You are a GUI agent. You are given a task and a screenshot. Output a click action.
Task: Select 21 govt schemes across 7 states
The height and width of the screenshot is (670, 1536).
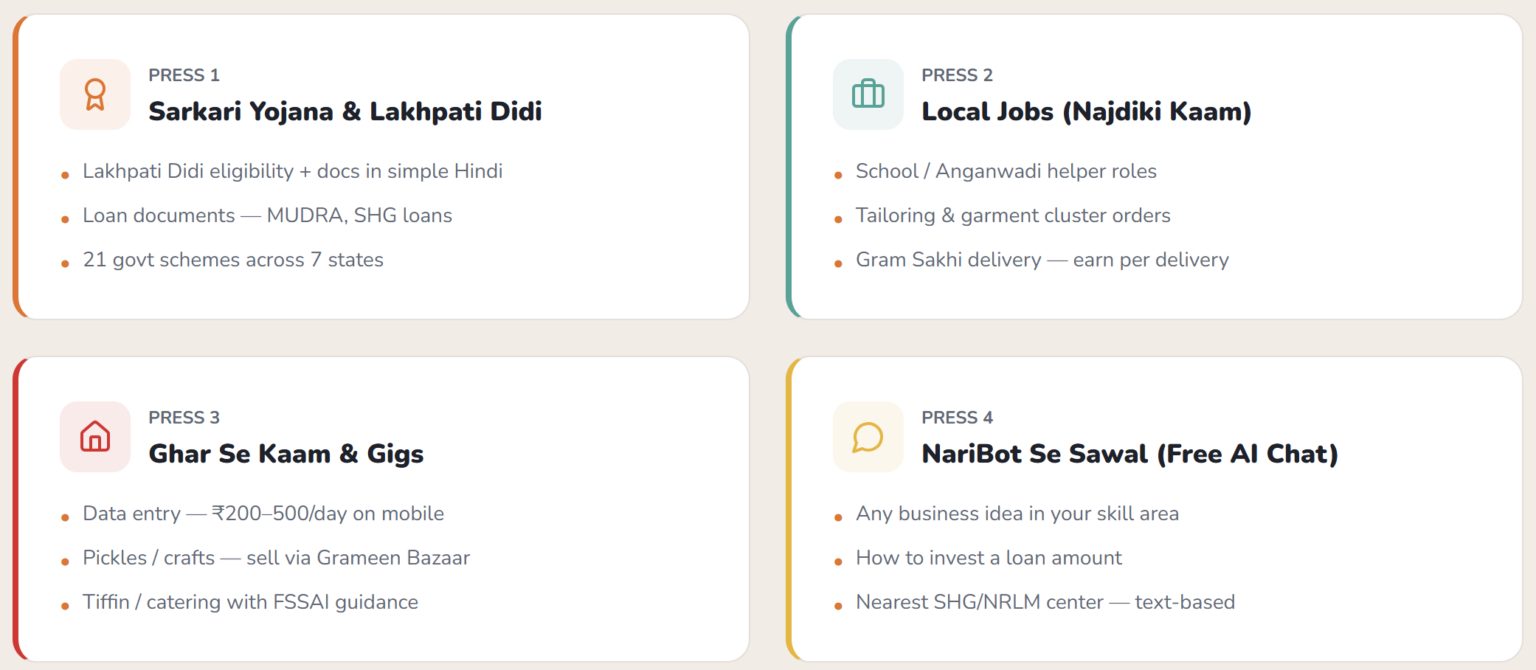click(233, 259)
